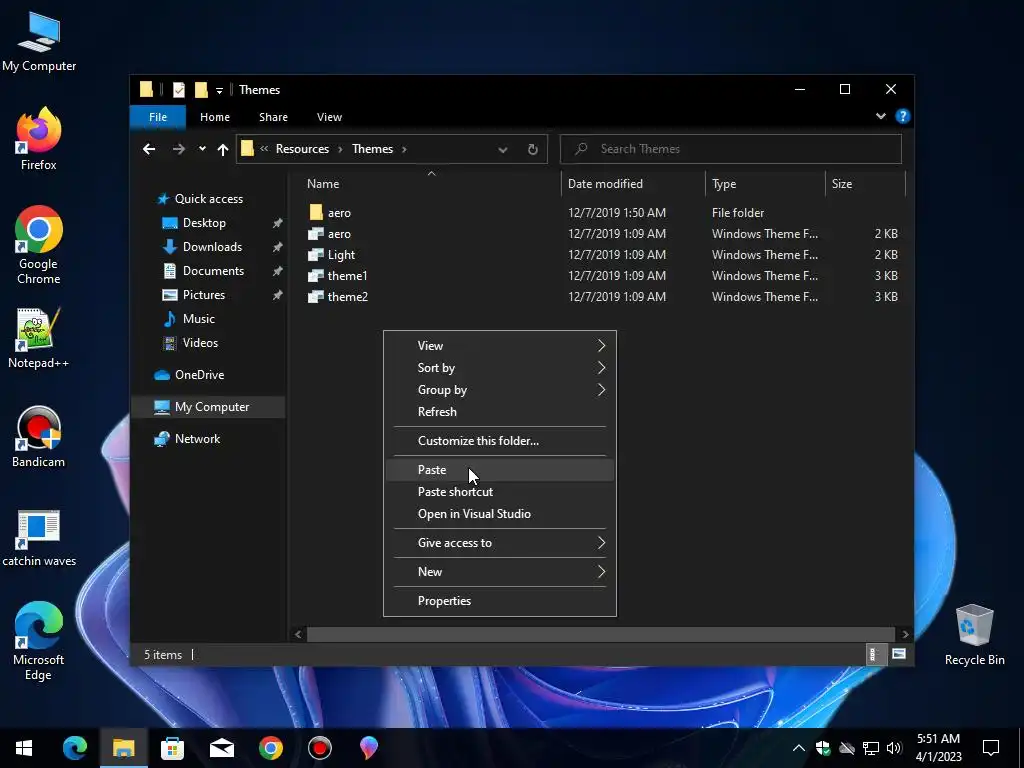Open Bandicam recorder from the taskbar
Viewport: 1024px width, 768px height.
click(319, 748)
